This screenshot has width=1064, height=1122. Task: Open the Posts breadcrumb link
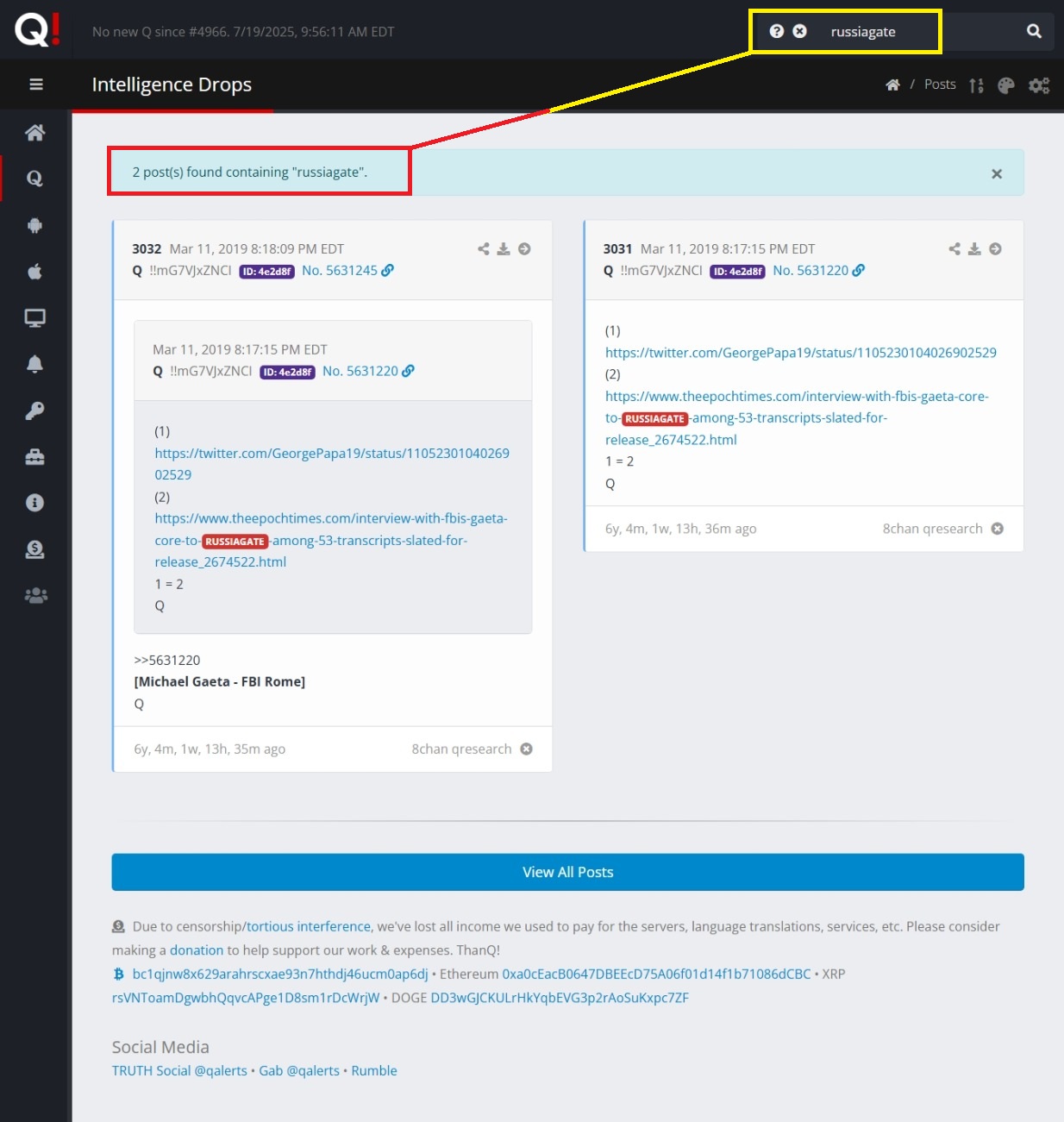(940, 85)
